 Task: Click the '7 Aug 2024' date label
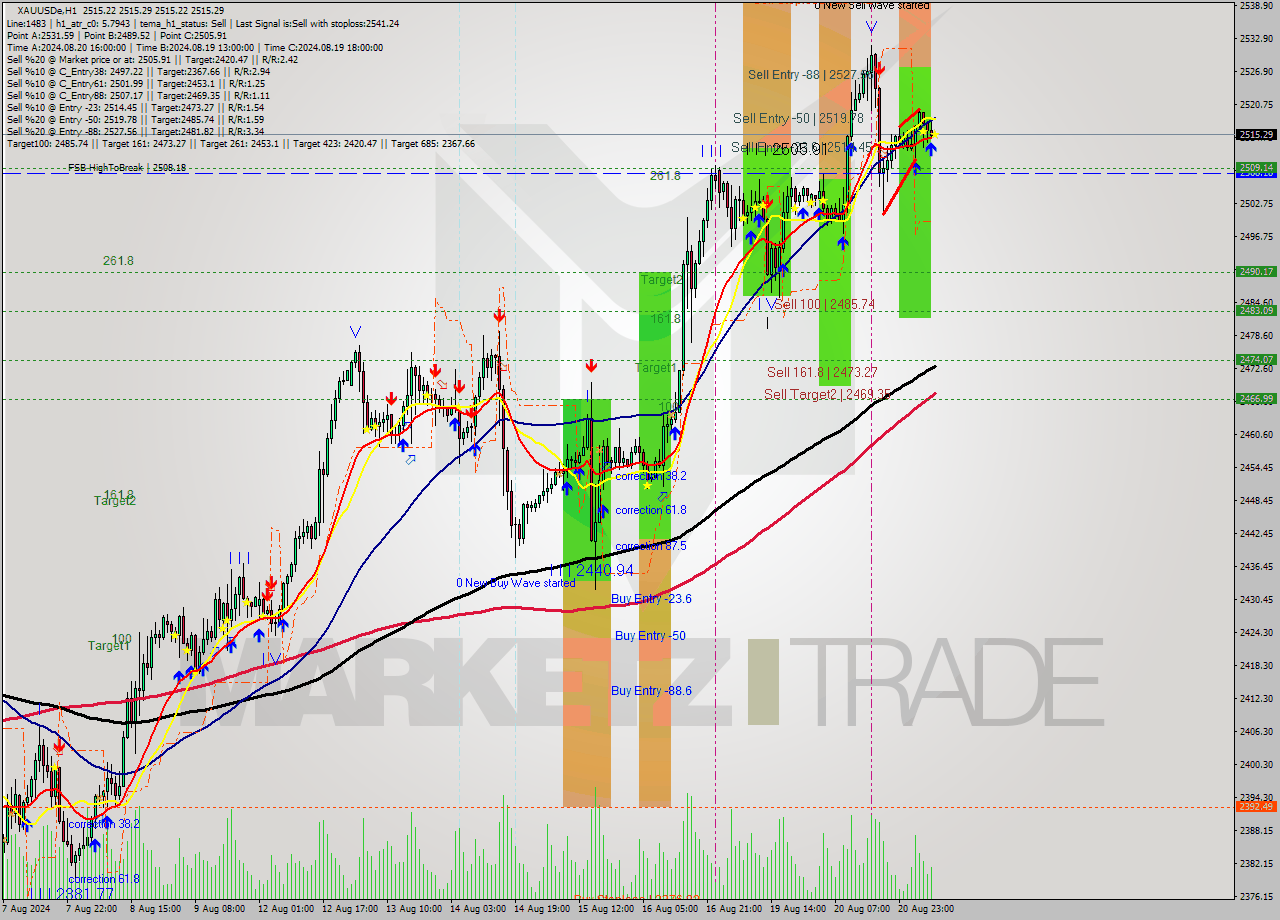click(26, 909)
